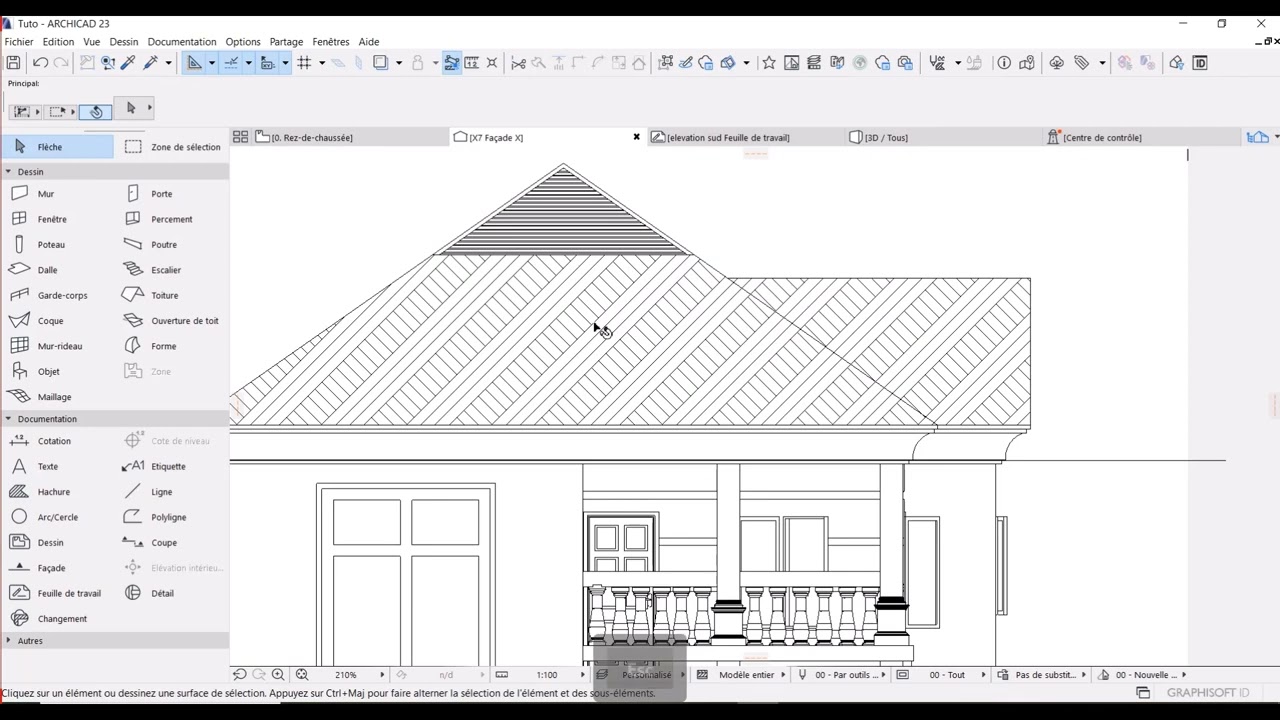Screen dimensions: 1280x720
Task: Select the Fenêtre tool
Action: pyautogui.click(x=57, y=219)
